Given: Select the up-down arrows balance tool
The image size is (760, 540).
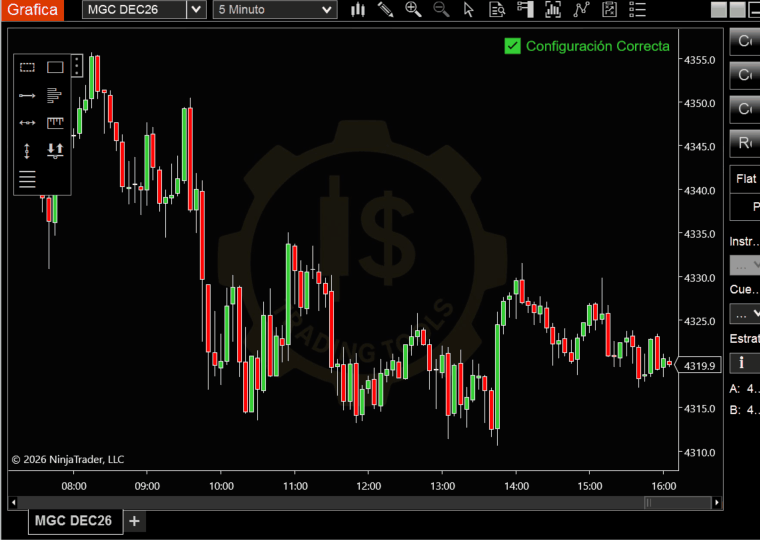Looking at the screenshot, I should pos(55,151).
